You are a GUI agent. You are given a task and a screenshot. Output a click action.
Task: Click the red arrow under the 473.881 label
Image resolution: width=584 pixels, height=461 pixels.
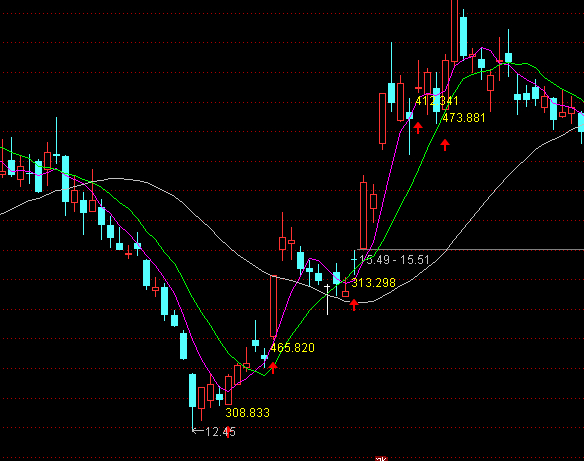445,144
